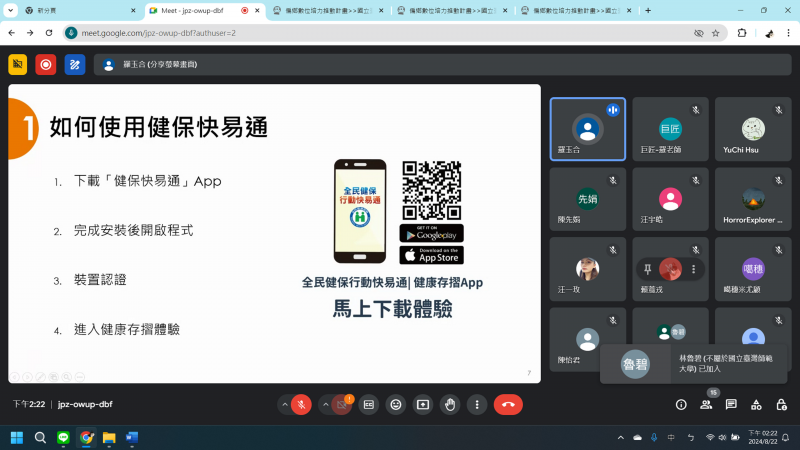
Task: Expand video settings arrow beside camera
Action: coord(325,404)
